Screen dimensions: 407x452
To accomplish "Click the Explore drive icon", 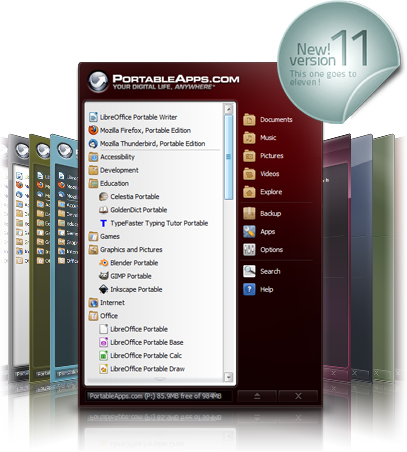I will [249, 192].
